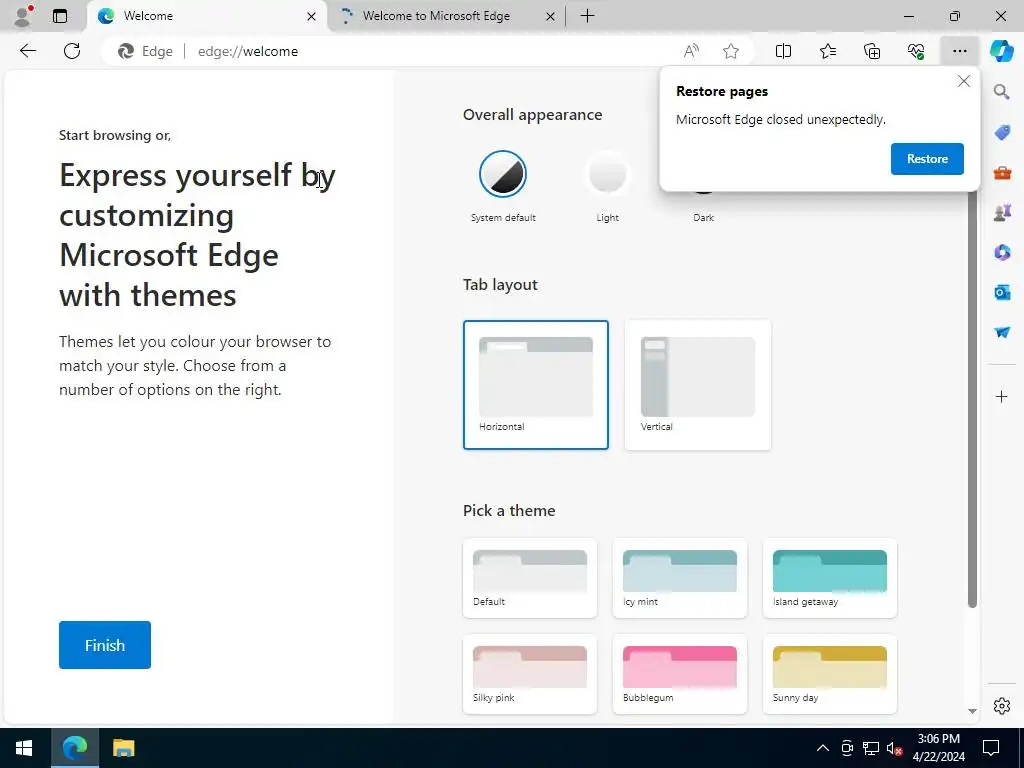Pick the Sunny day theme
This screenshot has height=768, width=1024.
829,674
